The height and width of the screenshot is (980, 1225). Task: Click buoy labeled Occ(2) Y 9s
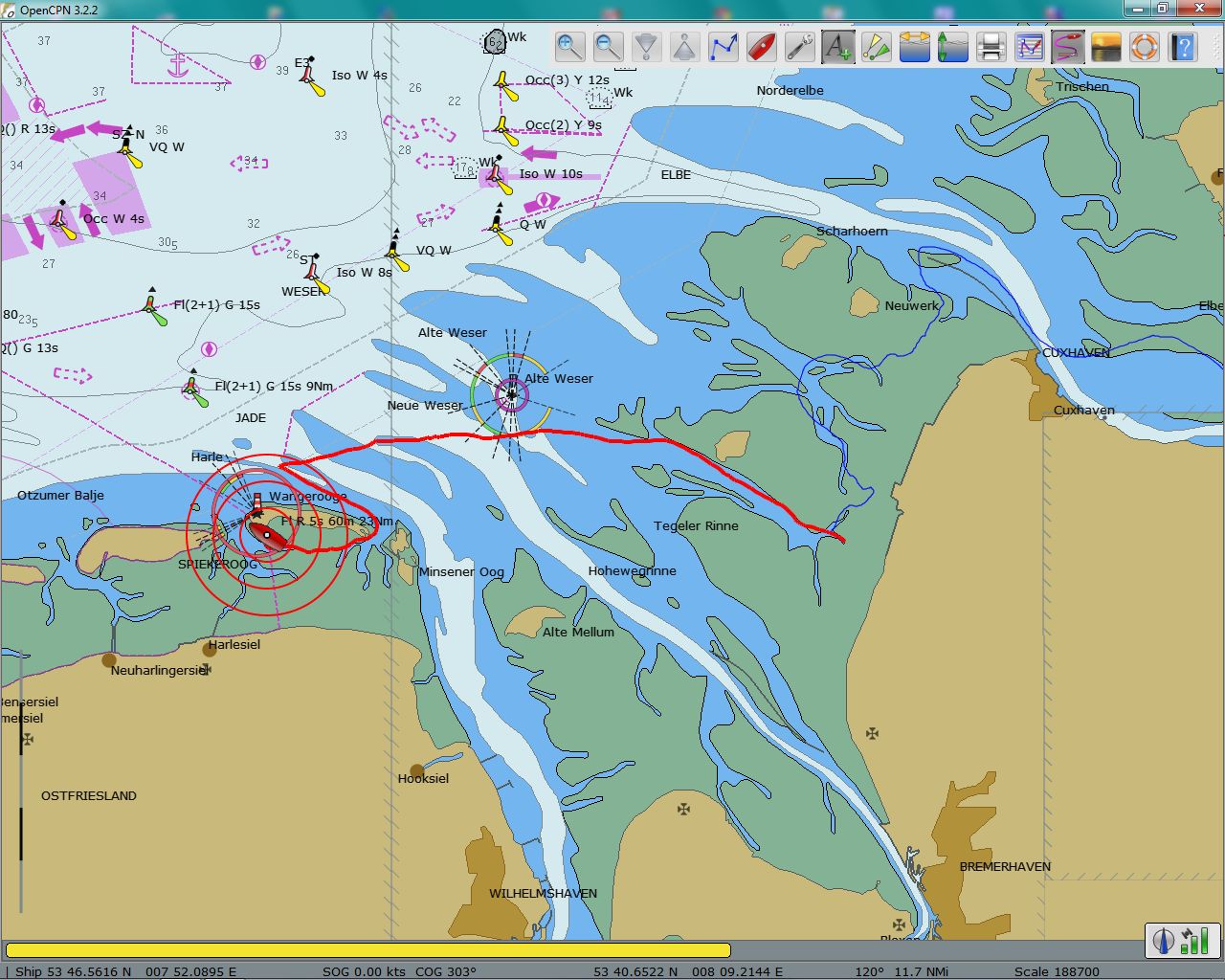pos(504,130)
